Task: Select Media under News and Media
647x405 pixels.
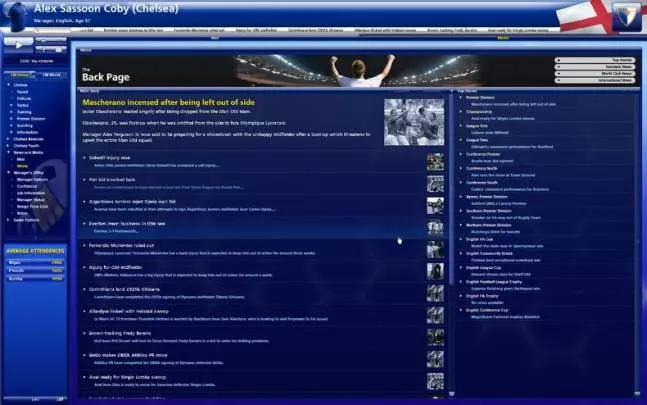Action: [22, 166]
